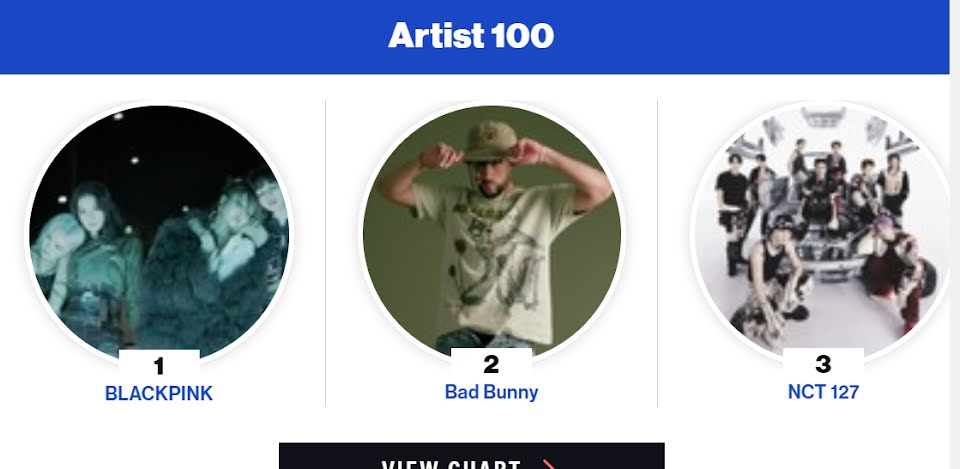
Task: Click the red arrow icon on View Chart
Action: [548, 465]
